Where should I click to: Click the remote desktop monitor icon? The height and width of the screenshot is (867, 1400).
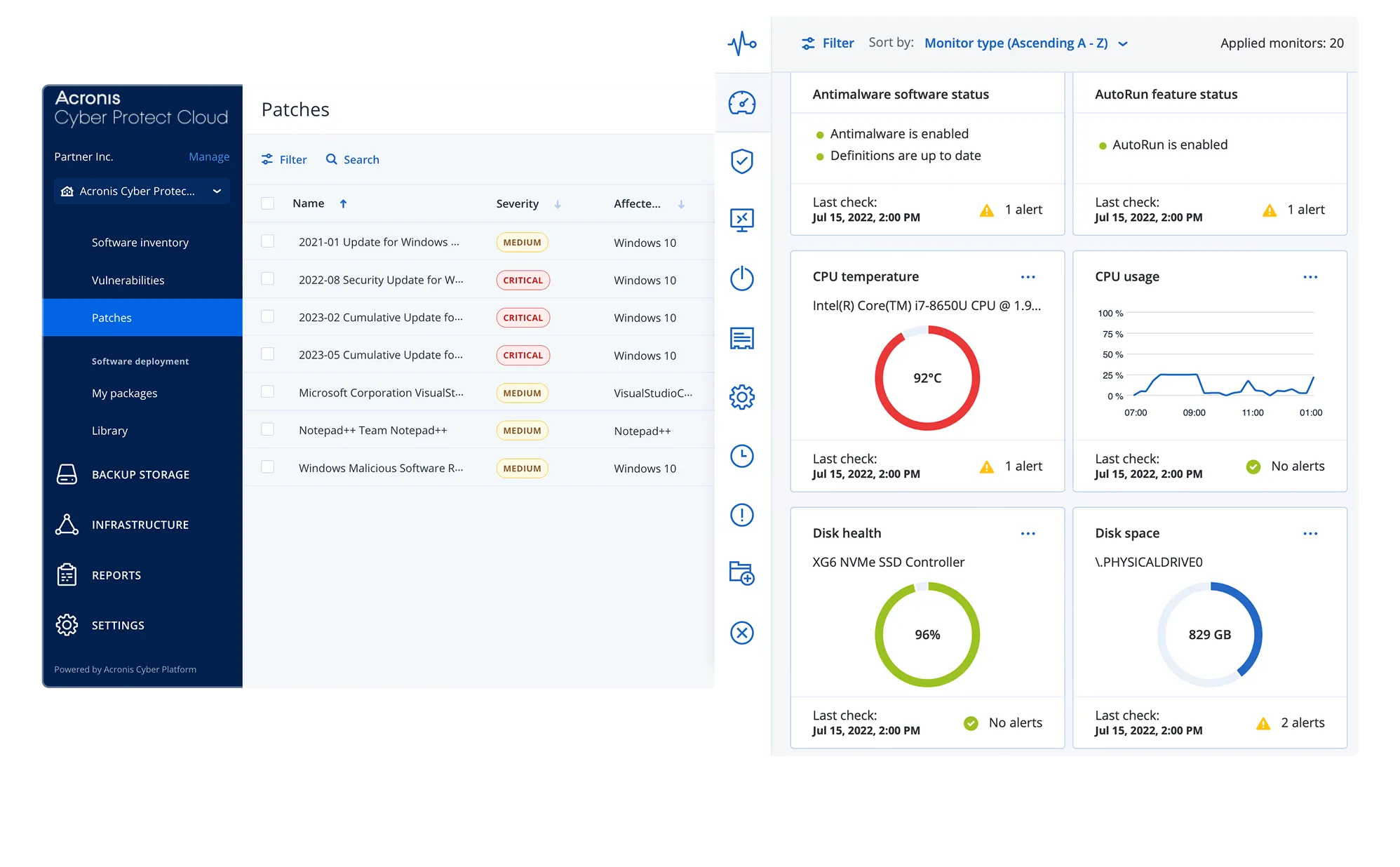click(x=741, y=220)
